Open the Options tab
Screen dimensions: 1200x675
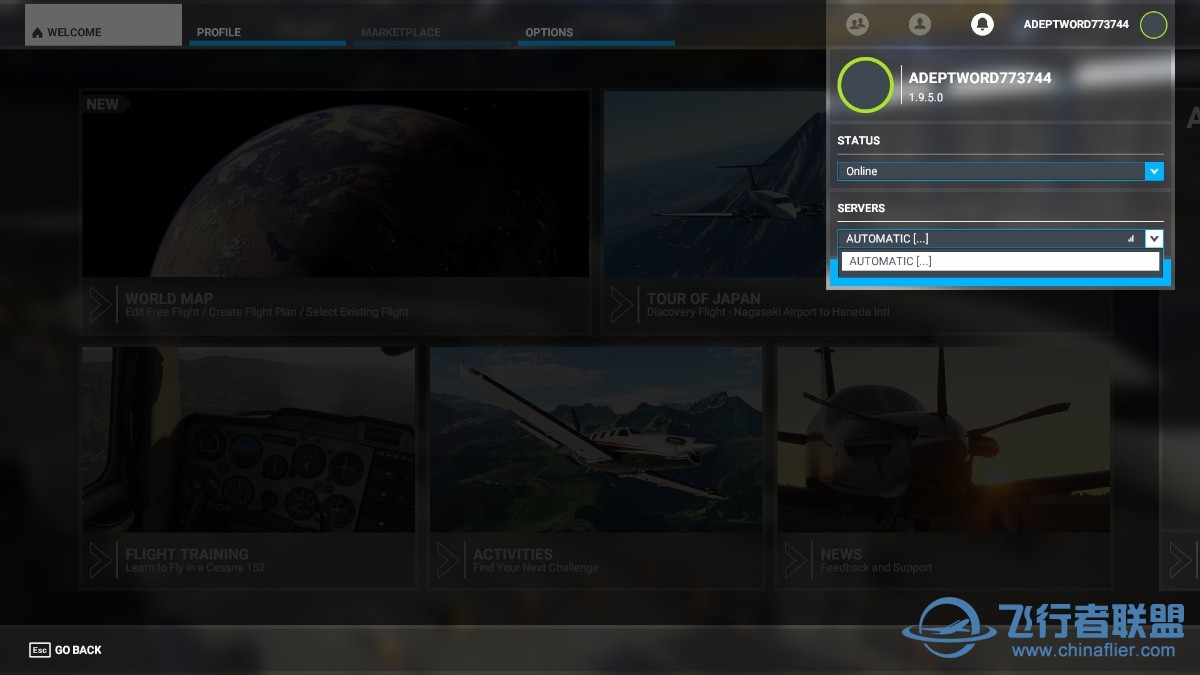click(597, 32)
